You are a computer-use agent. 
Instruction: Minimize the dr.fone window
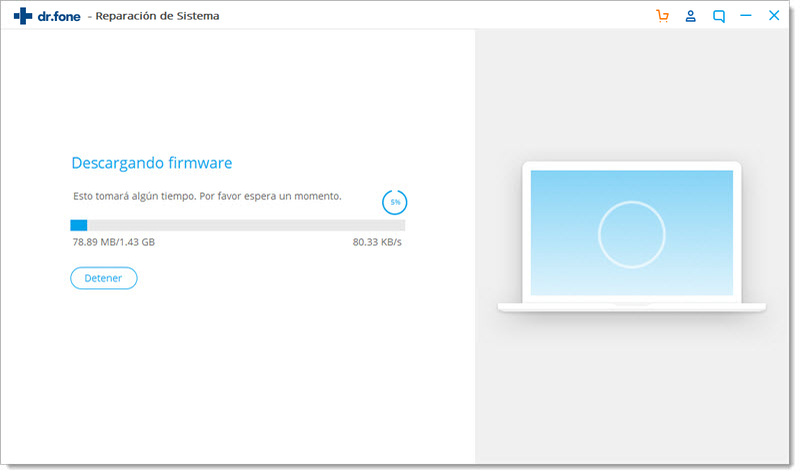coord(745,16)
